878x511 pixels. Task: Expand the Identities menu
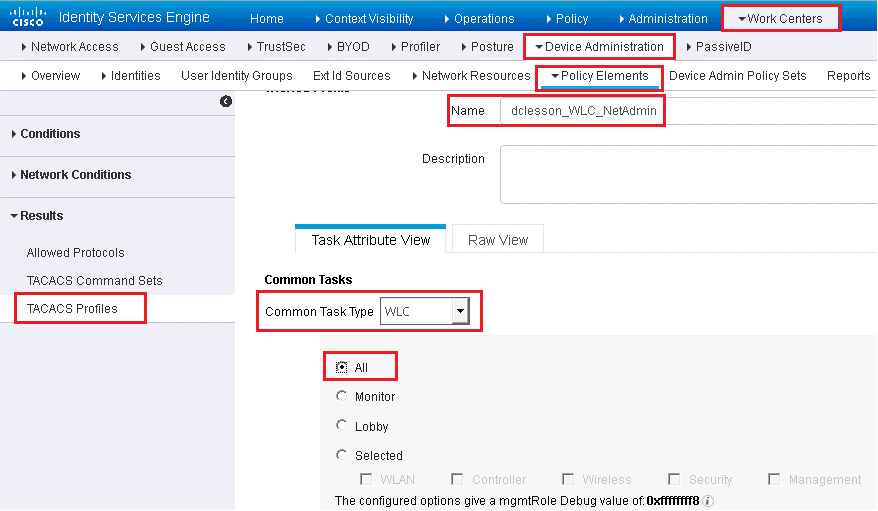130,76
